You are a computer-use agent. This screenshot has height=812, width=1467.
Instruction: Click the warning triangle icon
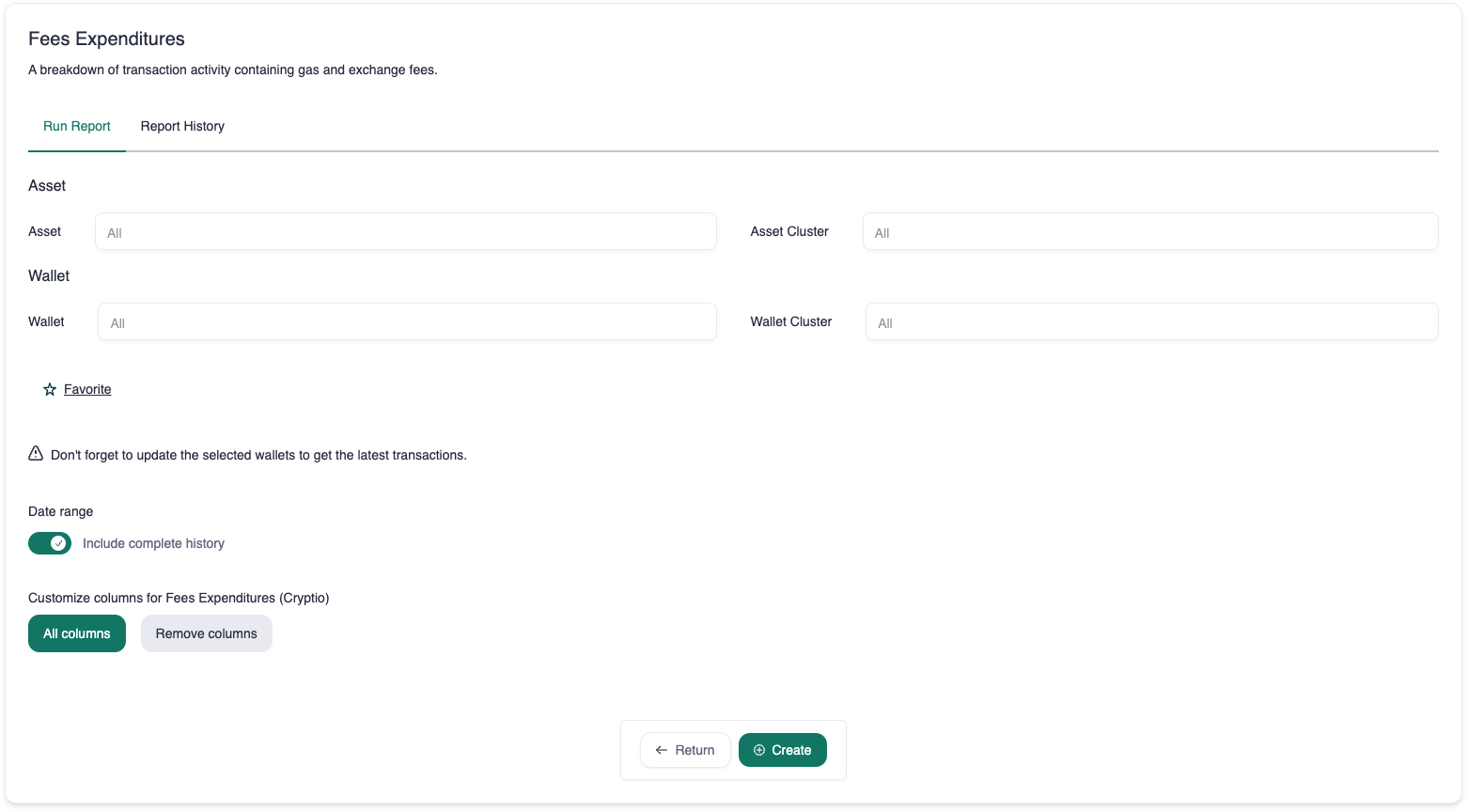click(36, 454)
